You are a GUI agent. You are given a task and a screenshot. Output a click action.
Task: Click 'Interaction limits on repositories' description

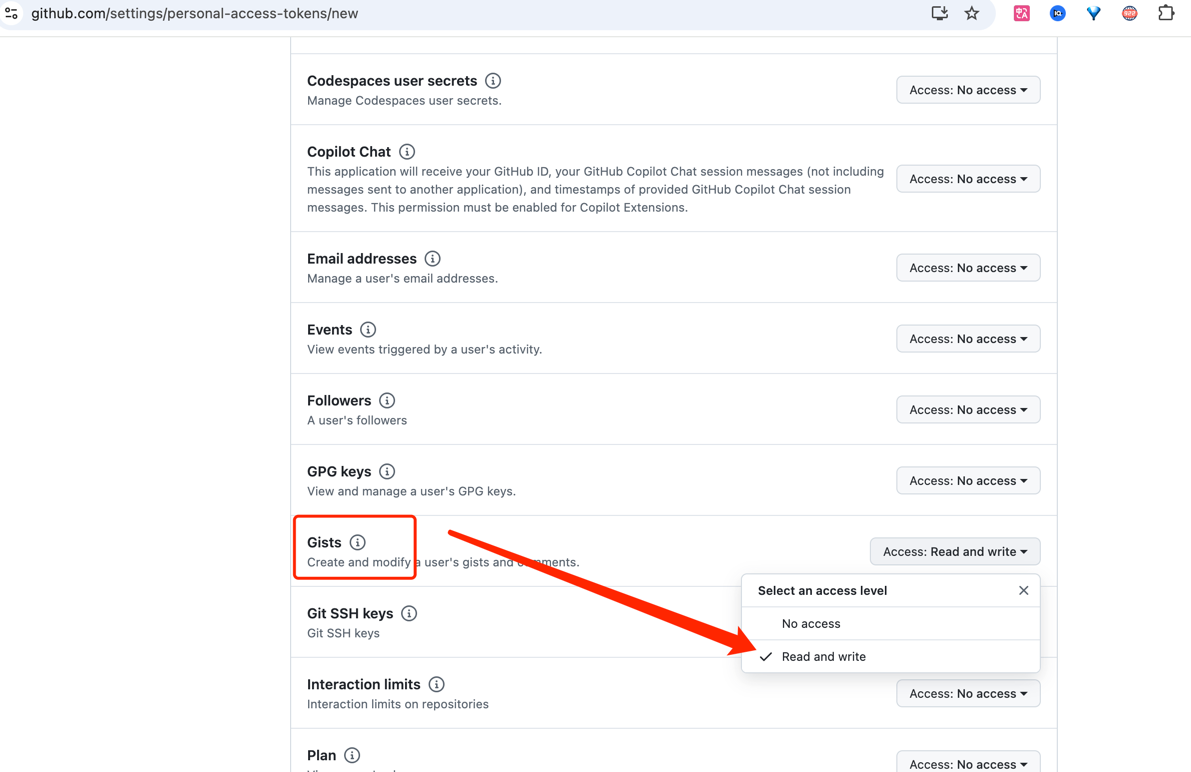(x=398, y=704)
